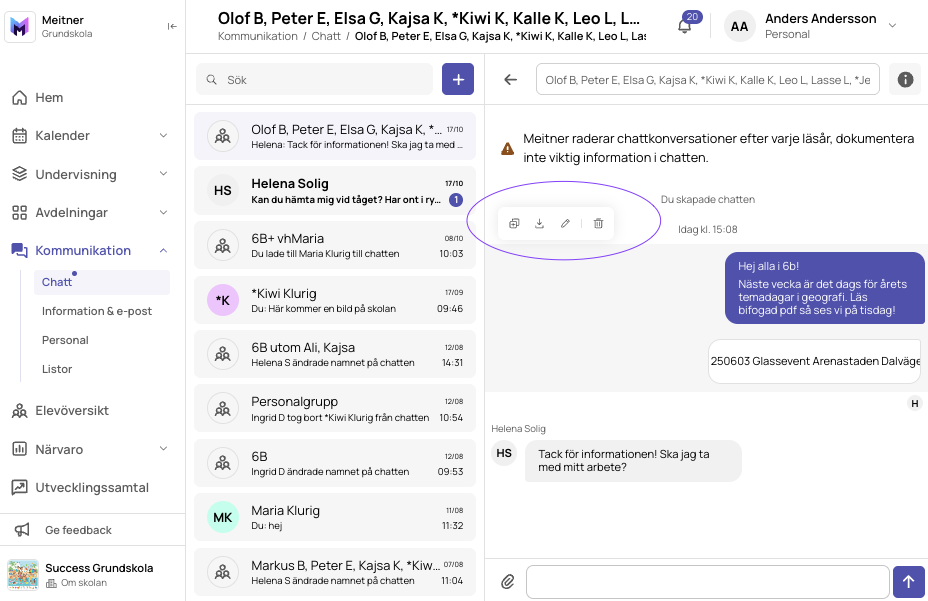Expand the Undervisning section
The width and height of the screenshot is (928, 601).
pos(90,174)
